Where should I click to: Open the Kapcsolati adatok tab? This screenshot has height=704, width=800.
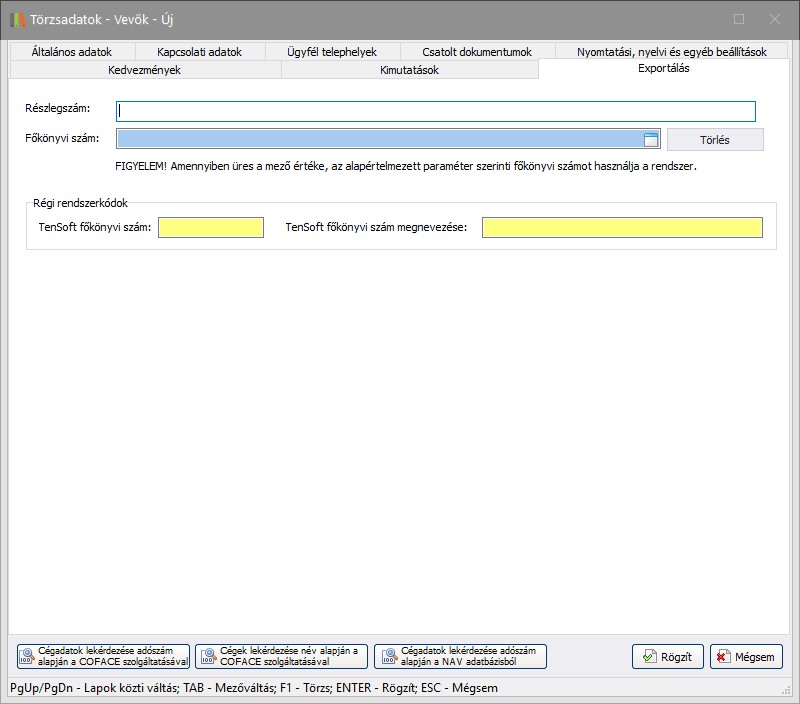coord(199,52)
